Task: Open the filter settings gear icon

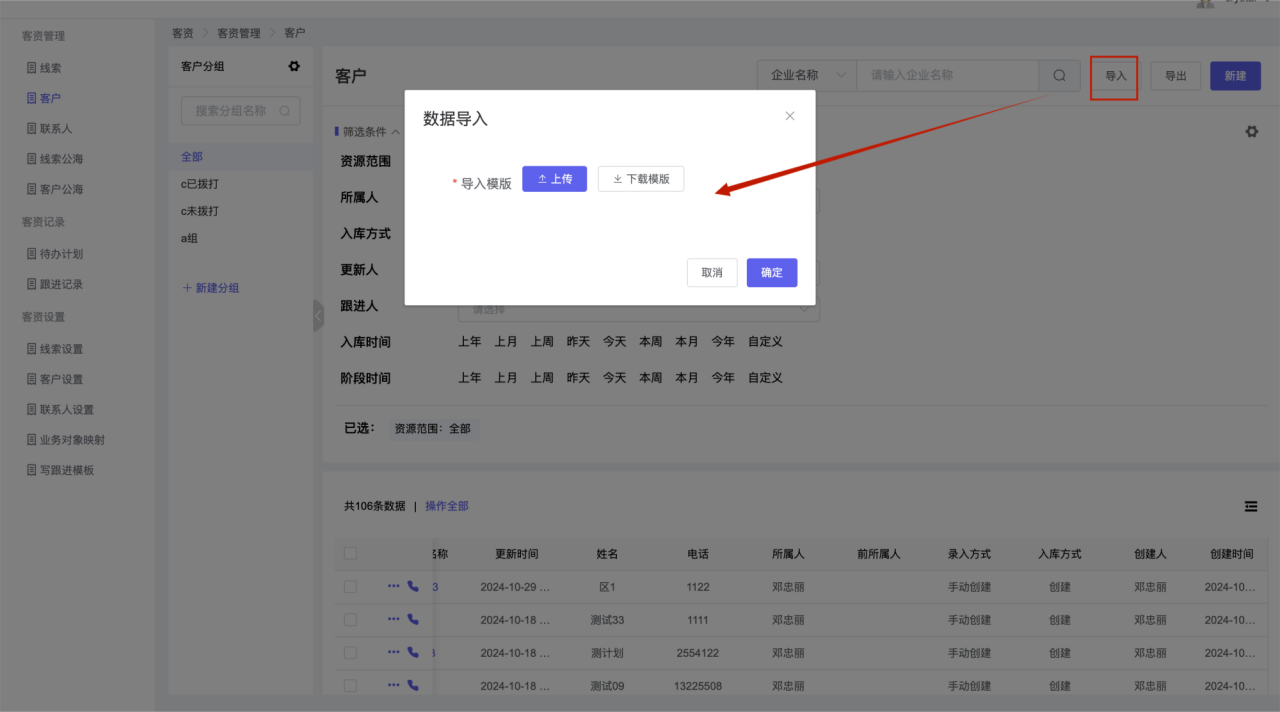Action: pyautogui.click(x=1251, y=132)
